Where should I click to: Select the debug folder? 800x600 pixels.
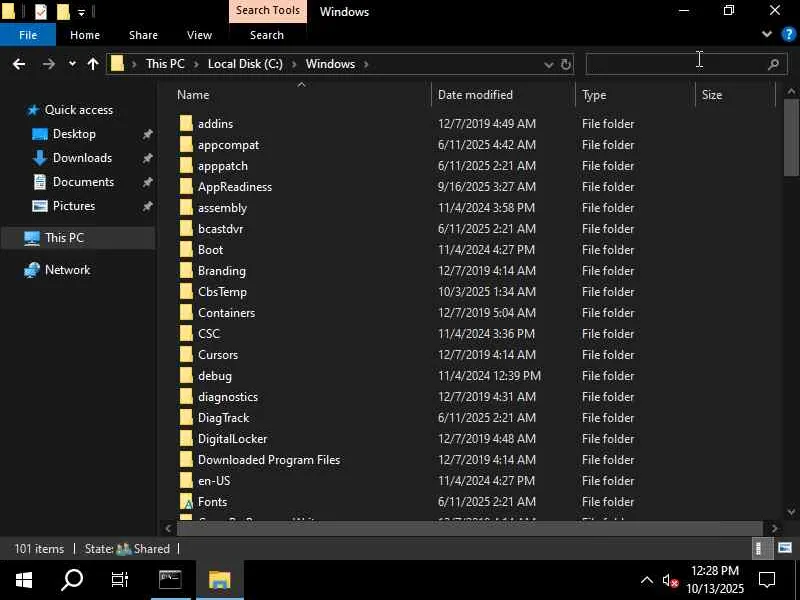point(215,376)
